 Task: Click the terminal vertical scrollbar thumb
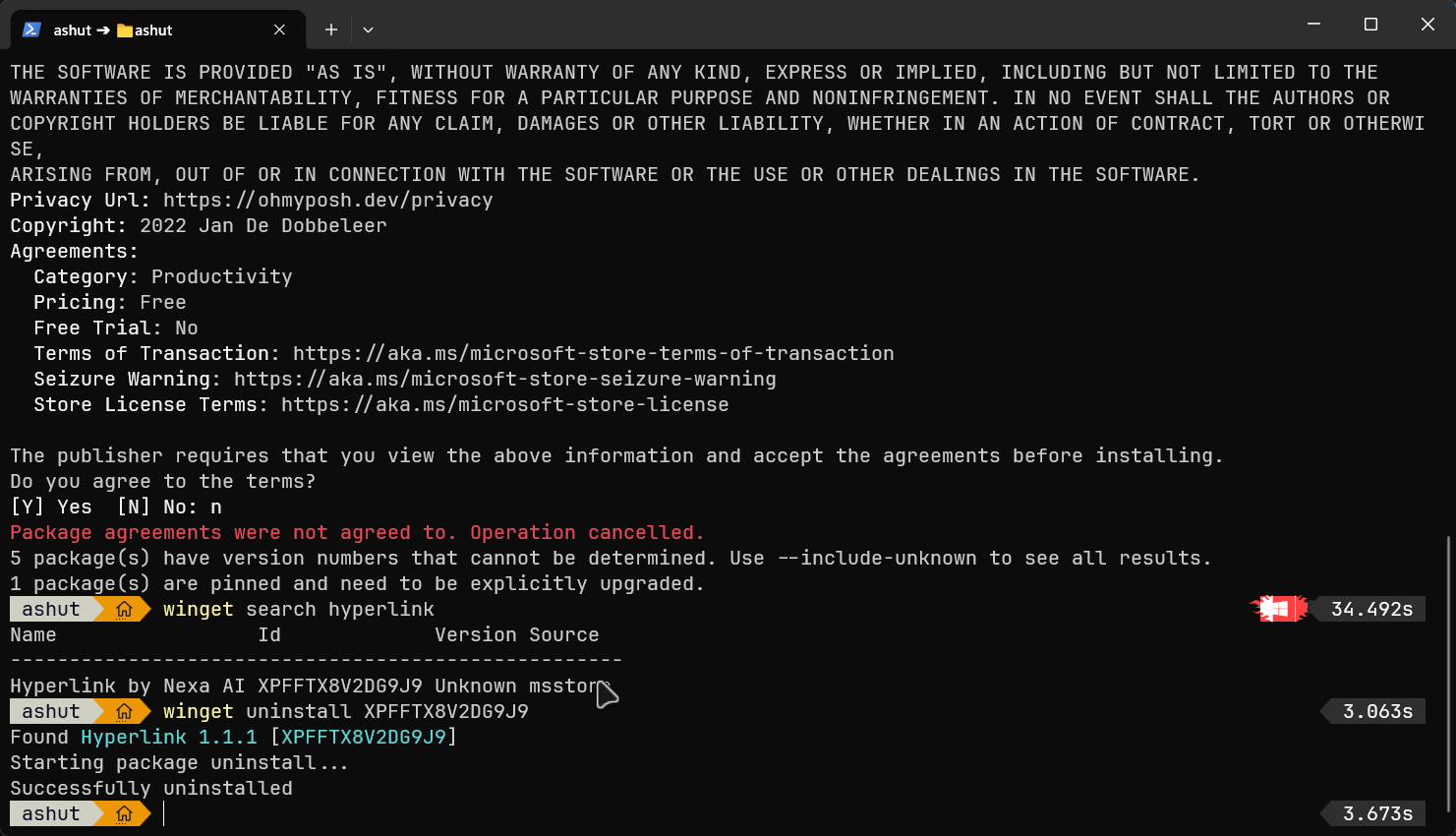click(x=1448, y=679)
